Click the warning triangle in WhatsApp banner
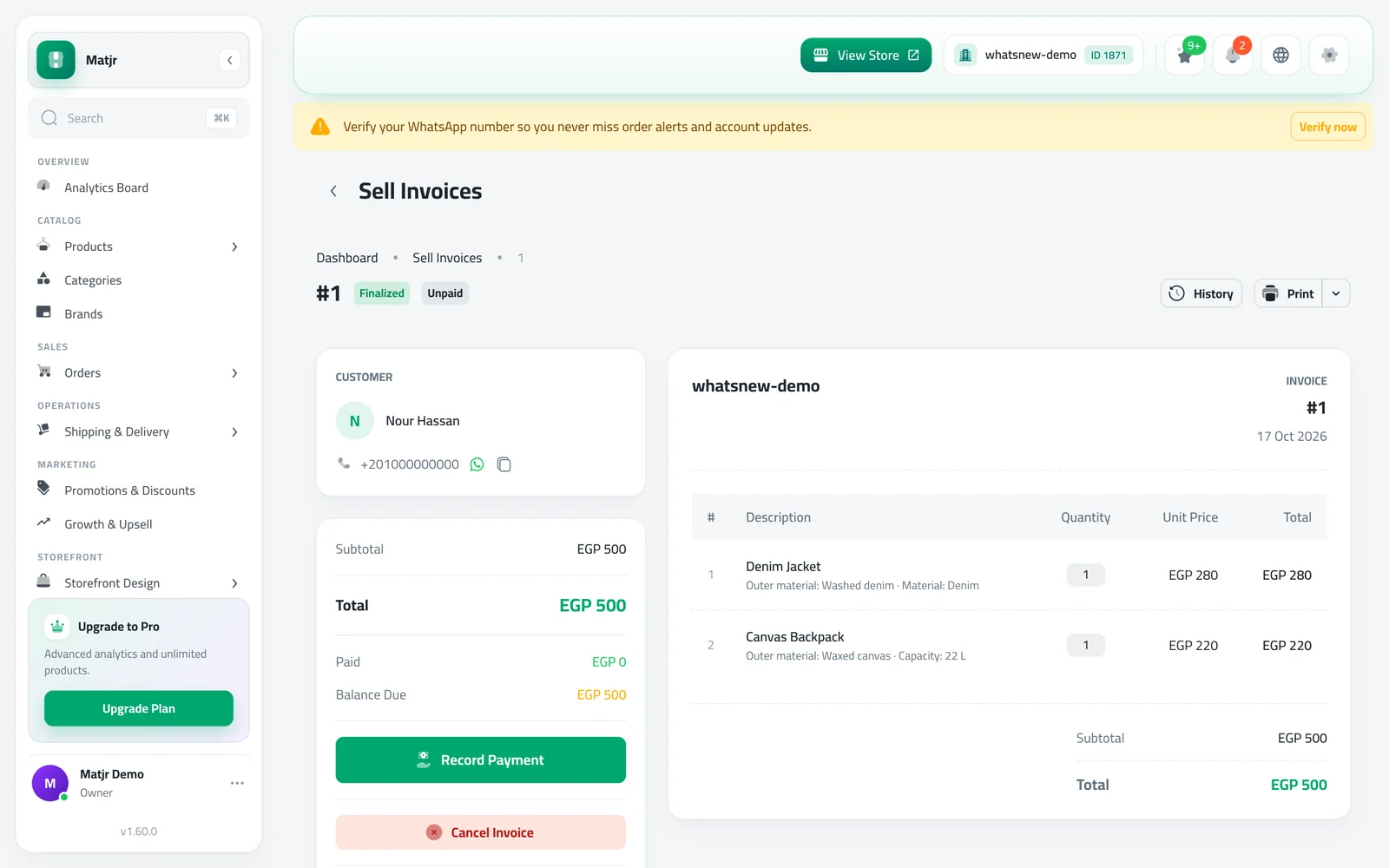The height and width of the screenshot is (868, 1389). click(320, 127)
